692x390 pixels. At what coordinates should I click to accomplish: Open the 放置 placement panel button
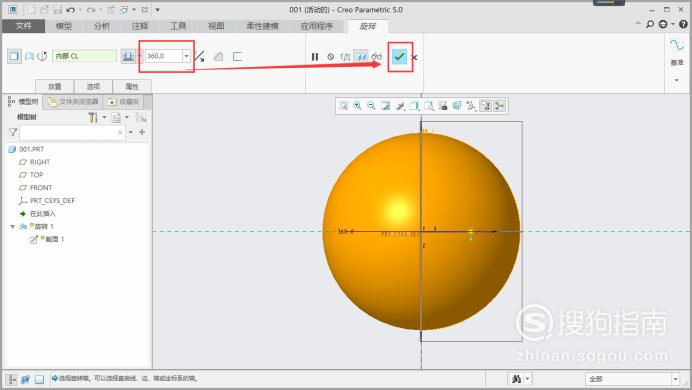(55, 86)
